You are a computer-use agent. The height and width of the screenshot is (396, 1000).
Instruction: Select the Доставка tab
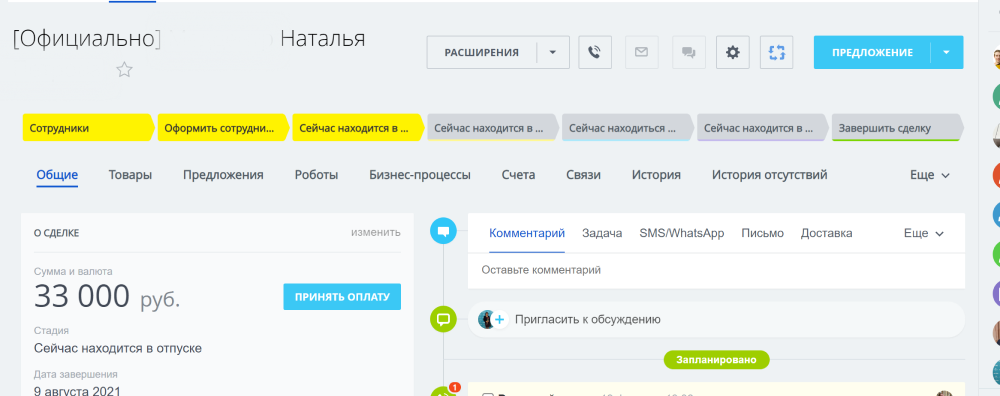(827, 233)
